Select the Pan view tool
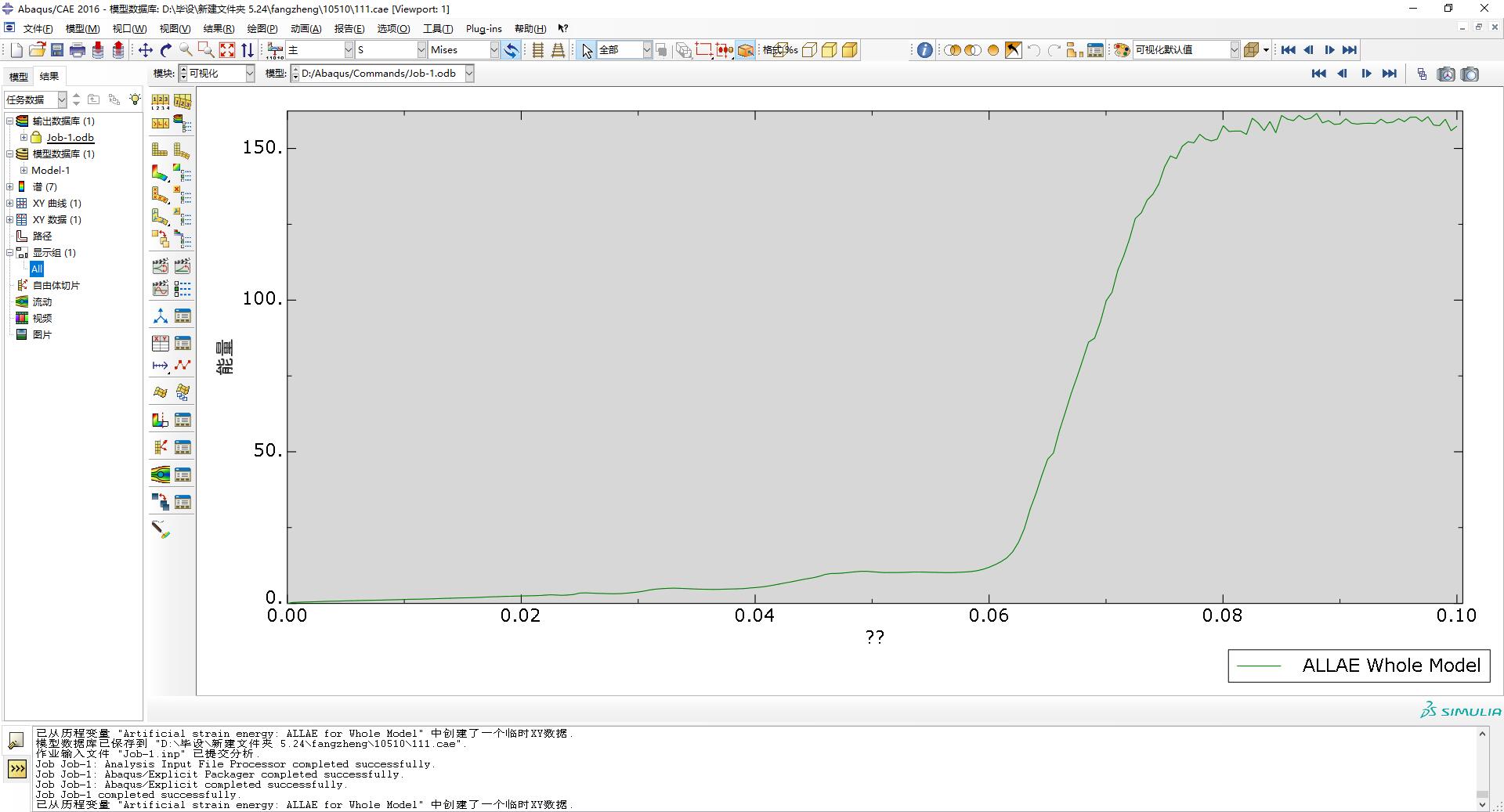This screenshot has height=812, width=1504. click(x=146, y=50)
